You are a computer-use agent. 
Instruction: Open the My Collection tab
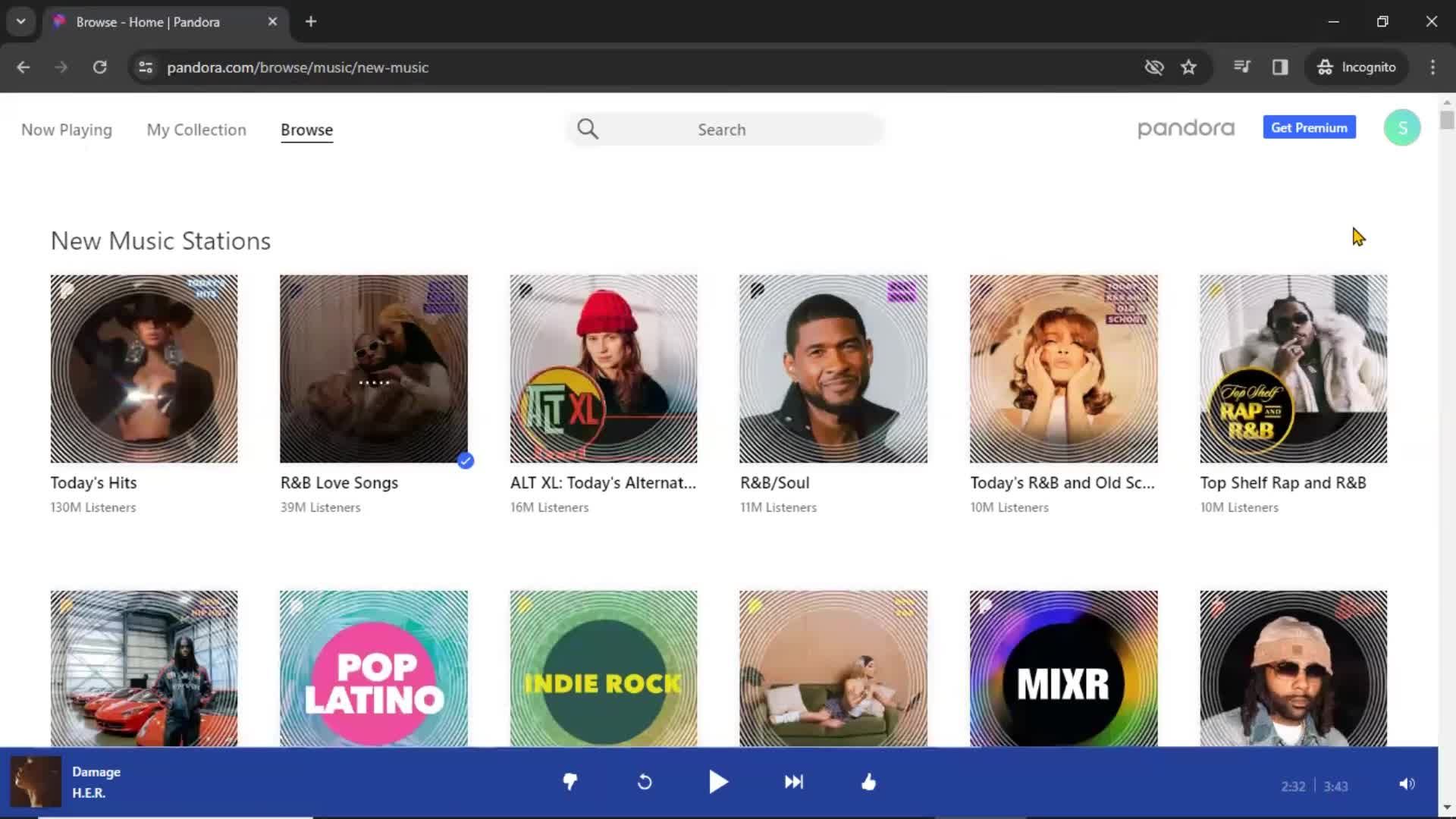[x=196, y=130]
